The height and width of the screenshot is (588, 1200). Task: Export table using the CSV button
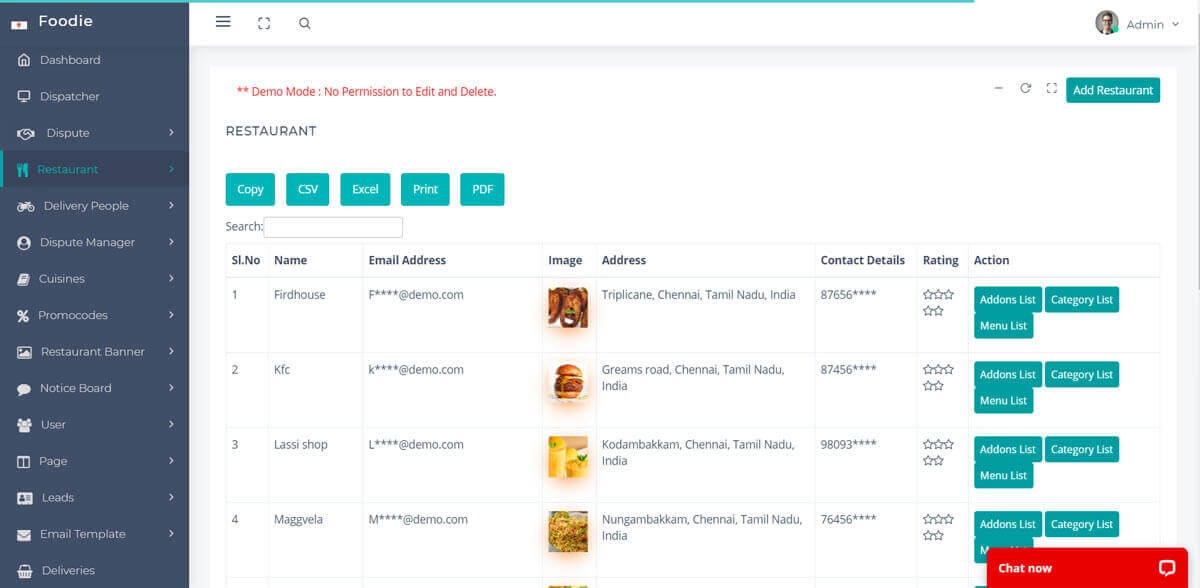[x=308, y=189]
